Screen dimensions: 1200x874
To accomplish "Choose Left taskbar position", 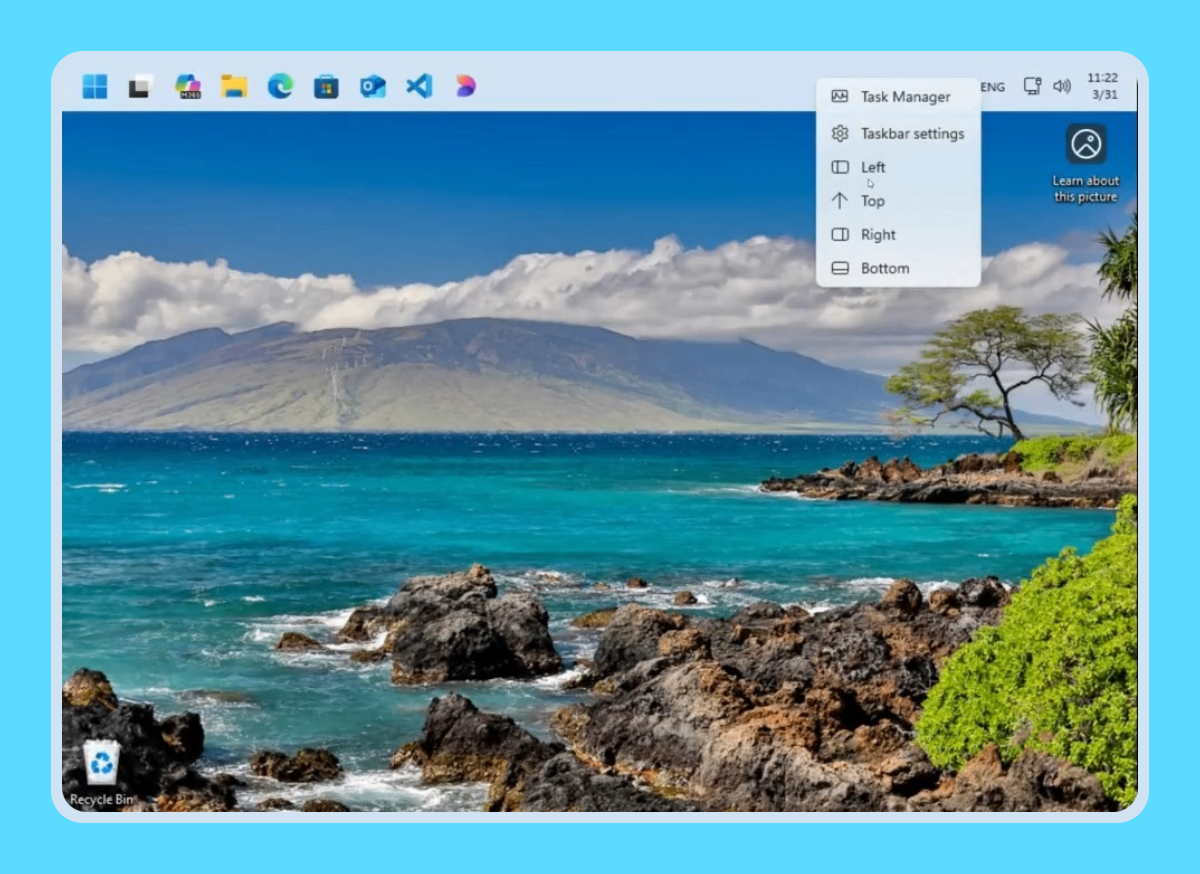I will pos(898,167).
